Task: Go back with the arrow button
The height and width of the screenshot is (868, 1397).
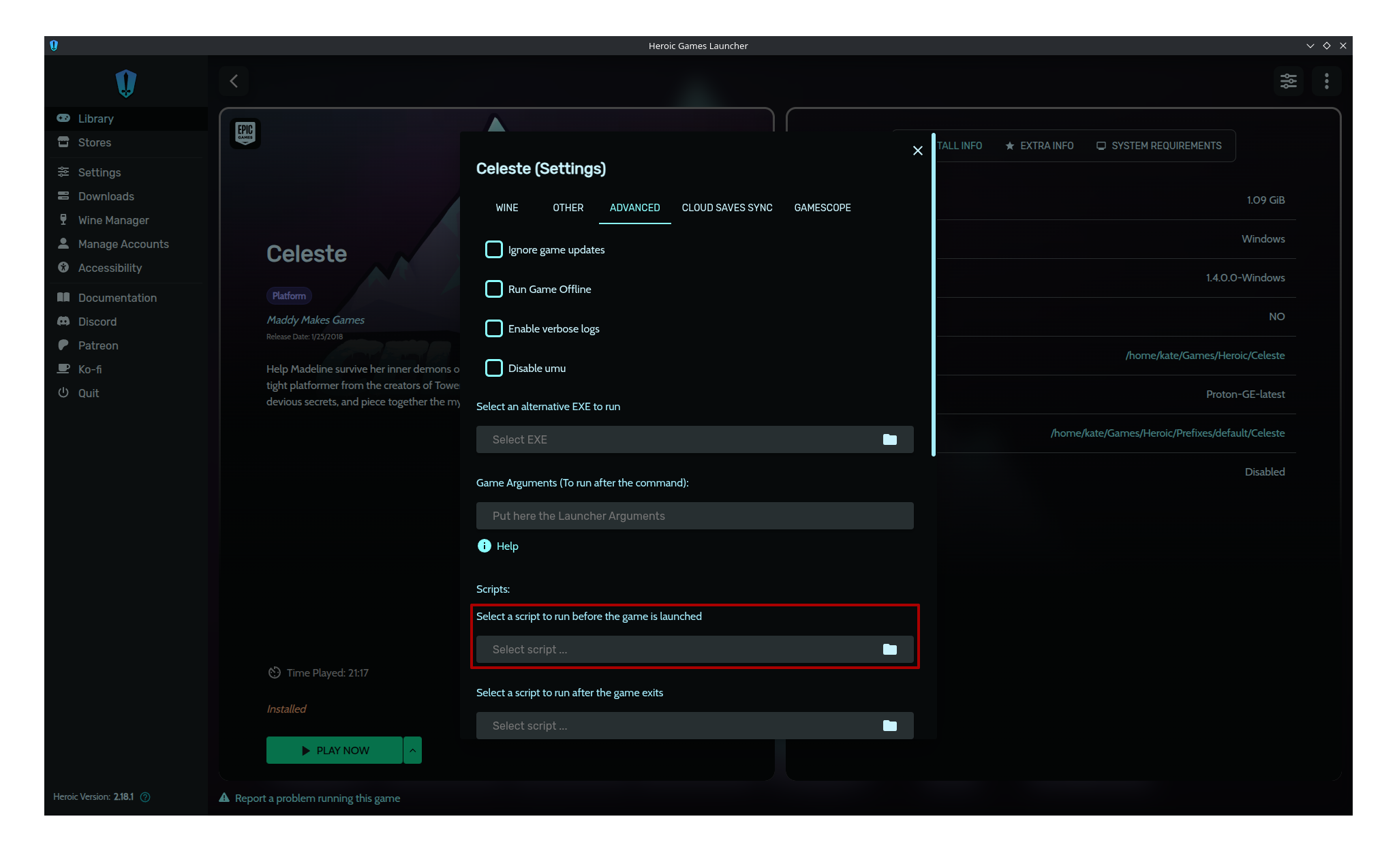Action: pos(234,81)
